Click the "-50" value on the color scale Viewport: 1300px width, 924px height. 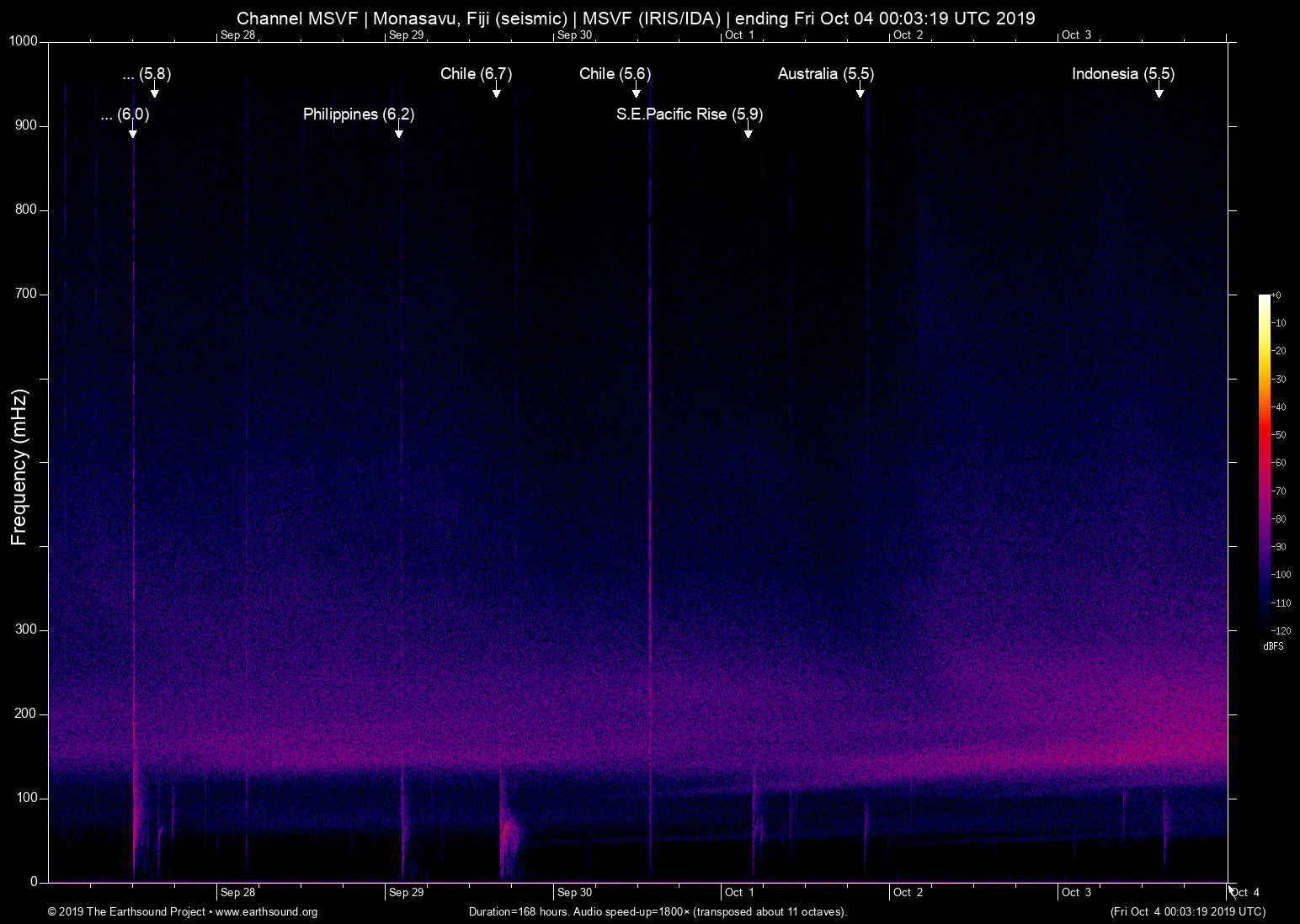(x=1279, y=435)
